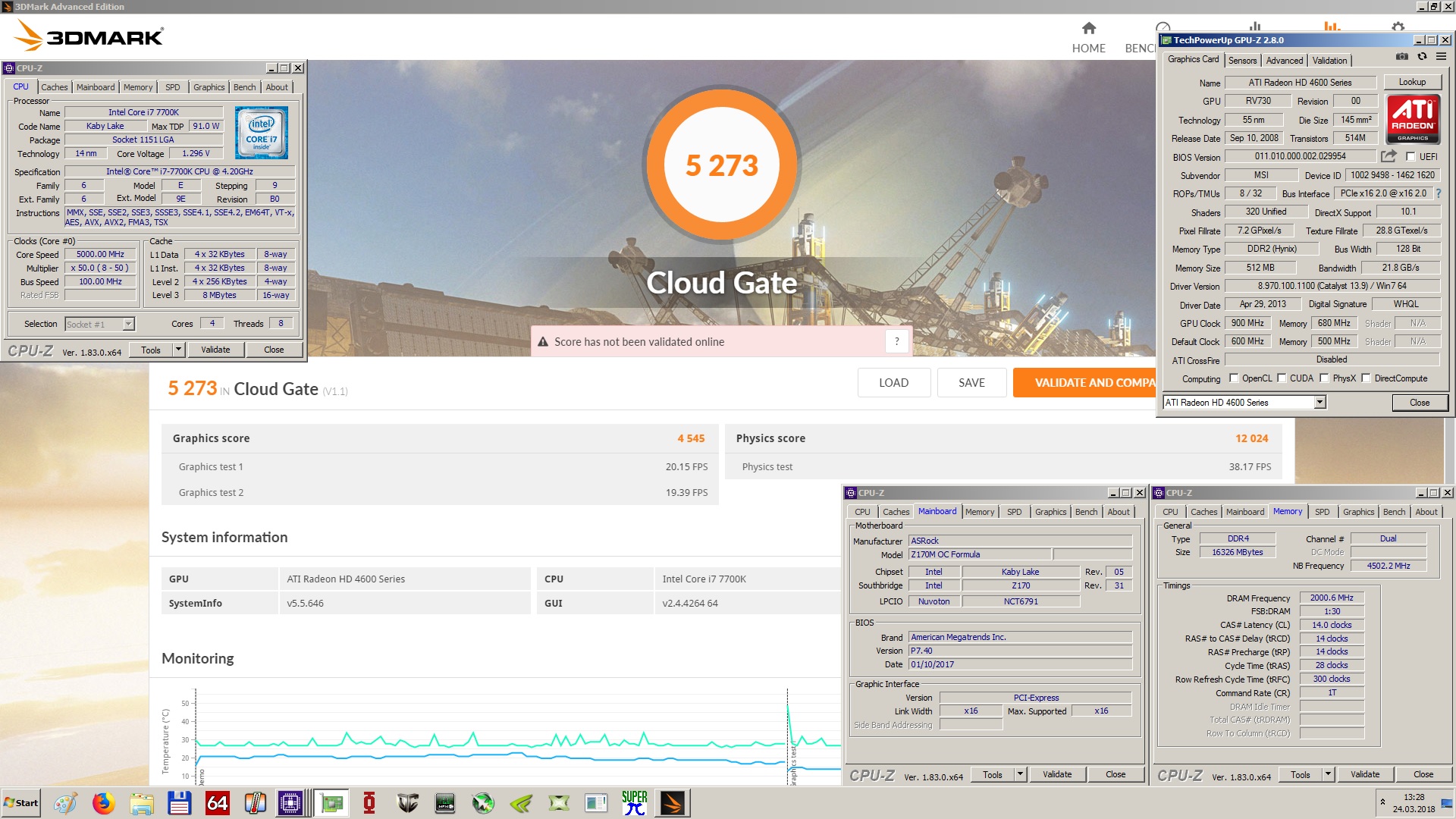Click Close button in GPU-Z window
The image size is (1456, 819).
click(1420, 403)
